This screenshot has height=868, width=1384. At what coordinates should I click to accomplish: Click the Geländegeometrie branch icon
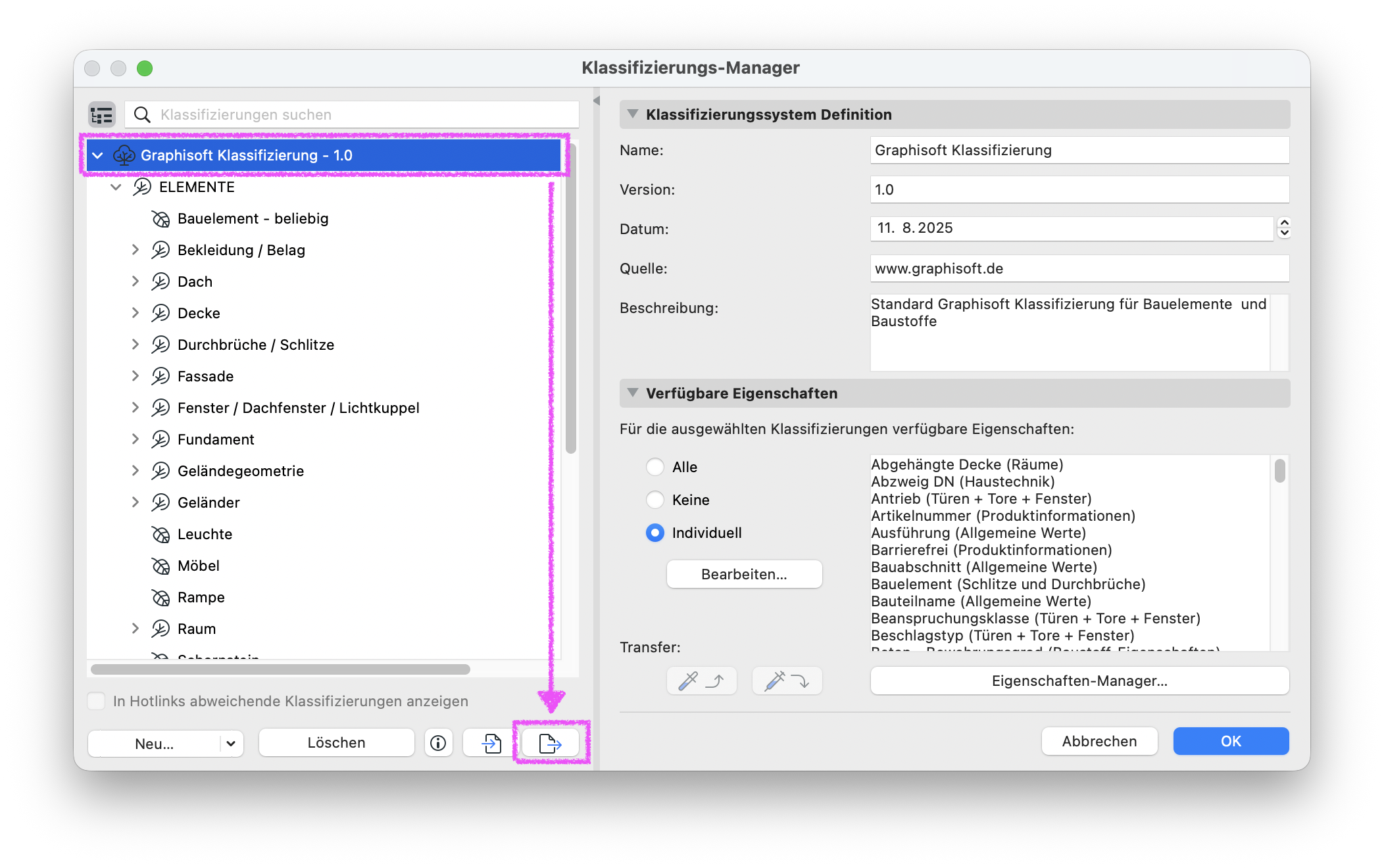161,471
